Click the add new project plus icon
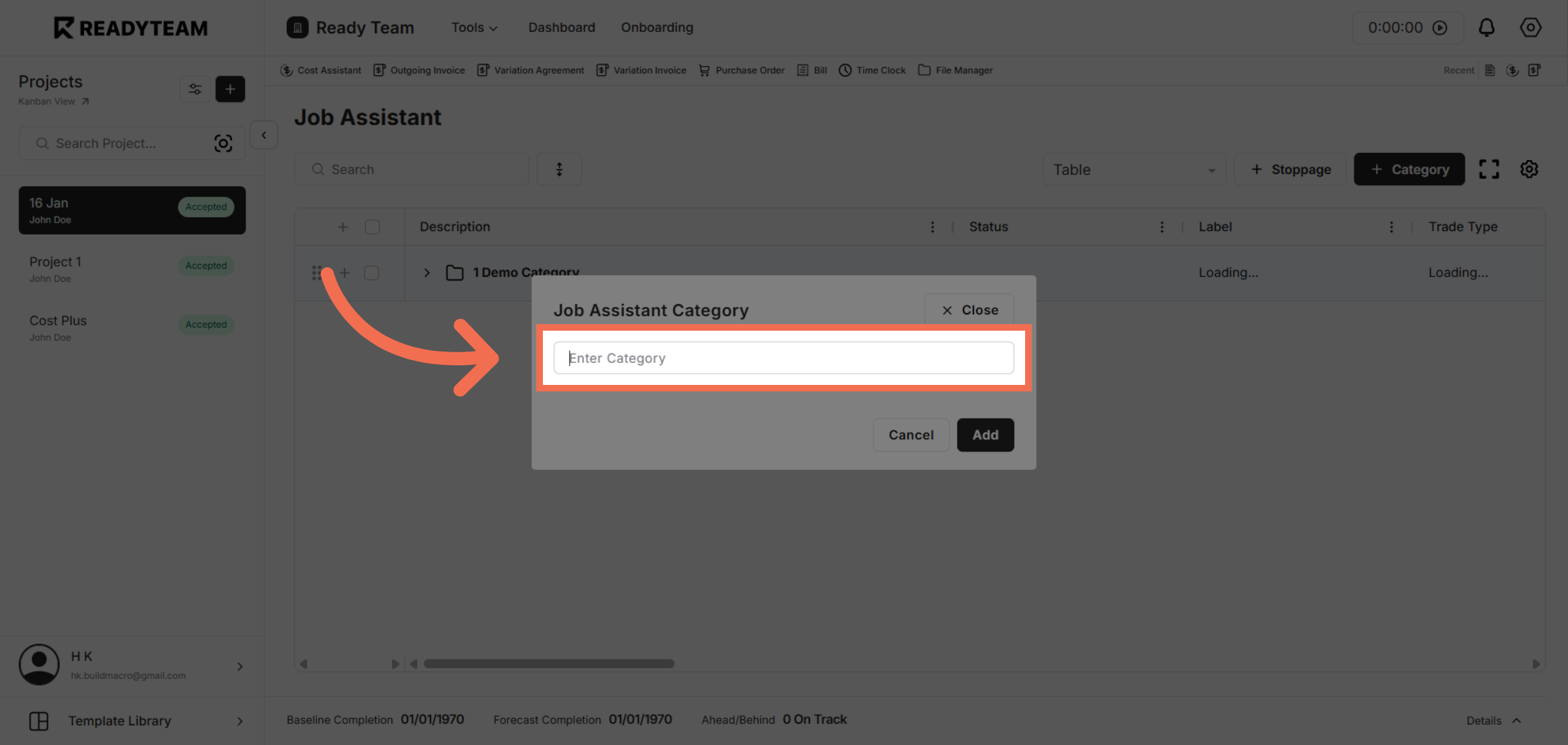Viewport: 1568px width, 745px height. pyautogui.click(x=230, y=89)
